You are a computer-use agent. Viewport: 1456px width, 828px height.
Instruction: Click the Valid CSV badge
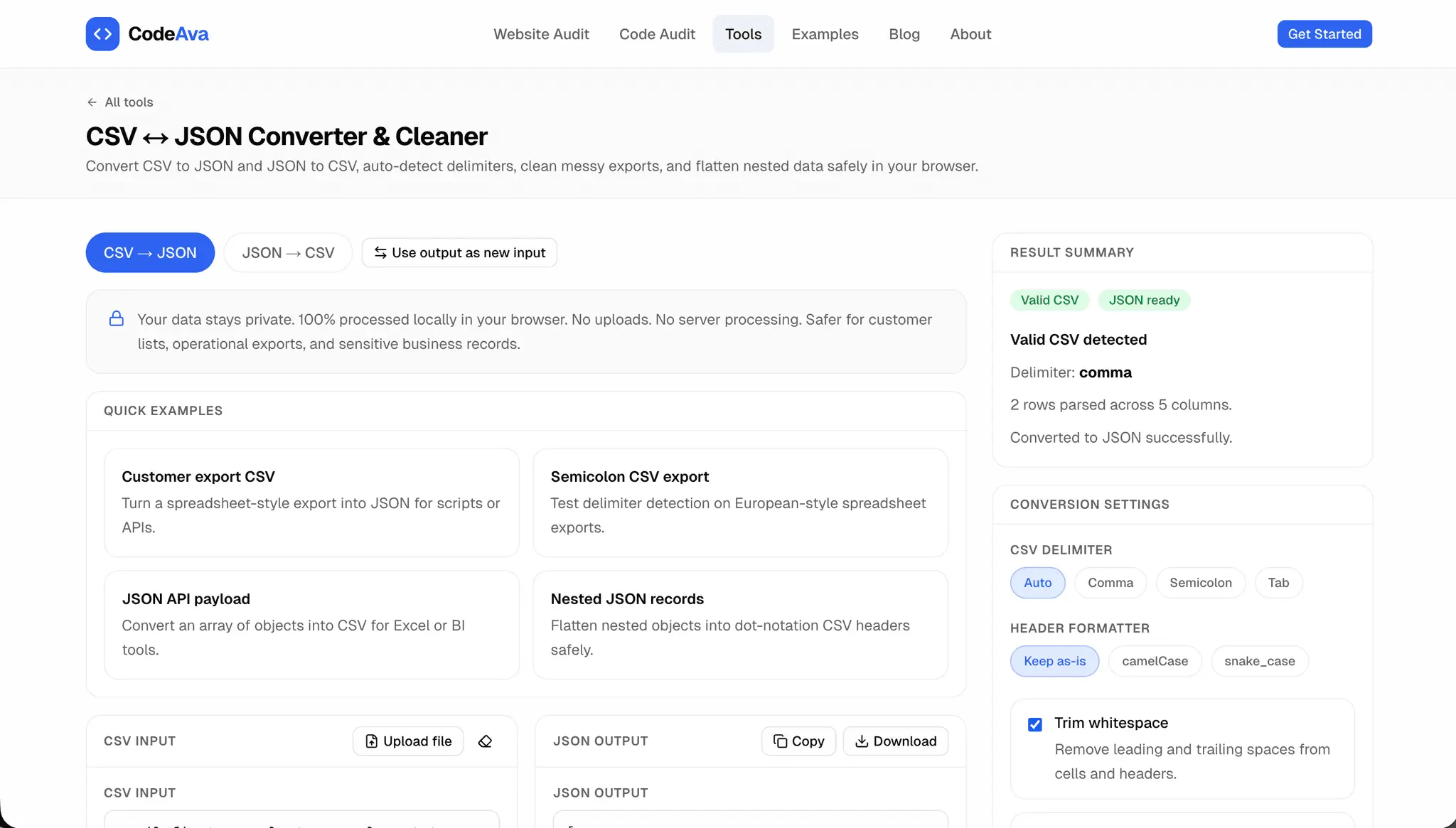1049,300
